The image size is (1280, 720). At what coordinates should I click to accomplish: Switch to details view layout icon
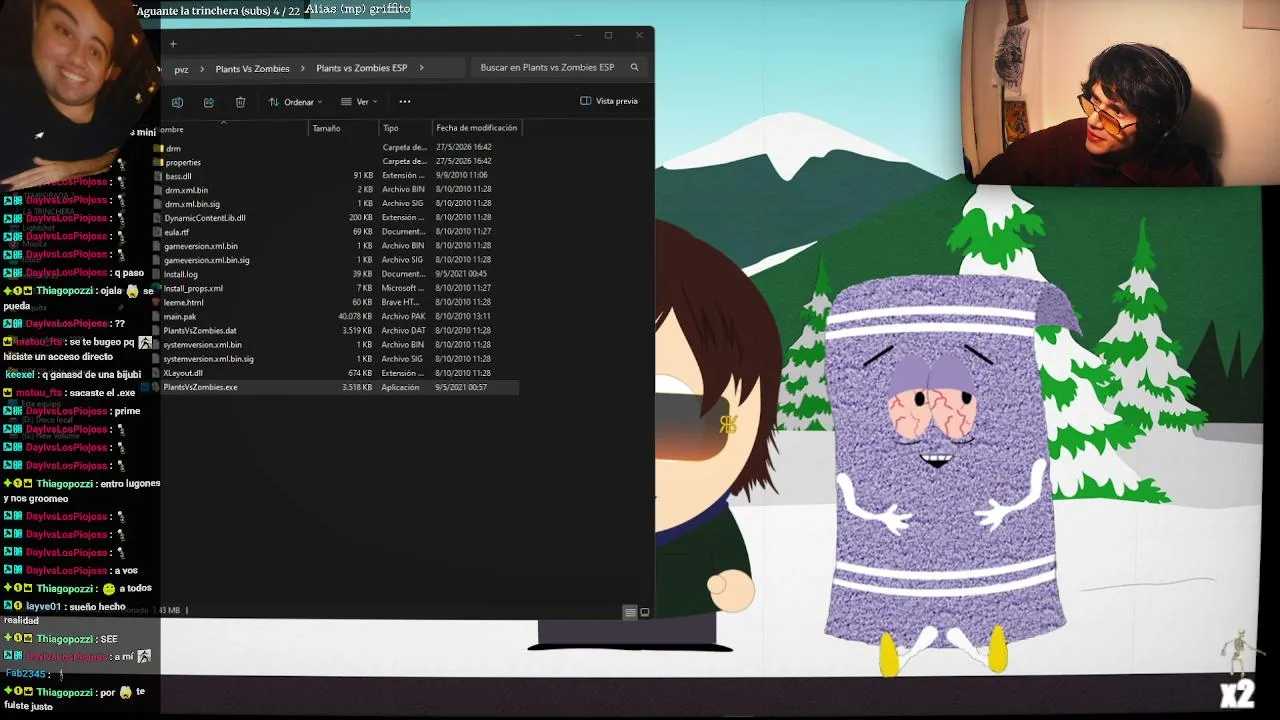631,612
